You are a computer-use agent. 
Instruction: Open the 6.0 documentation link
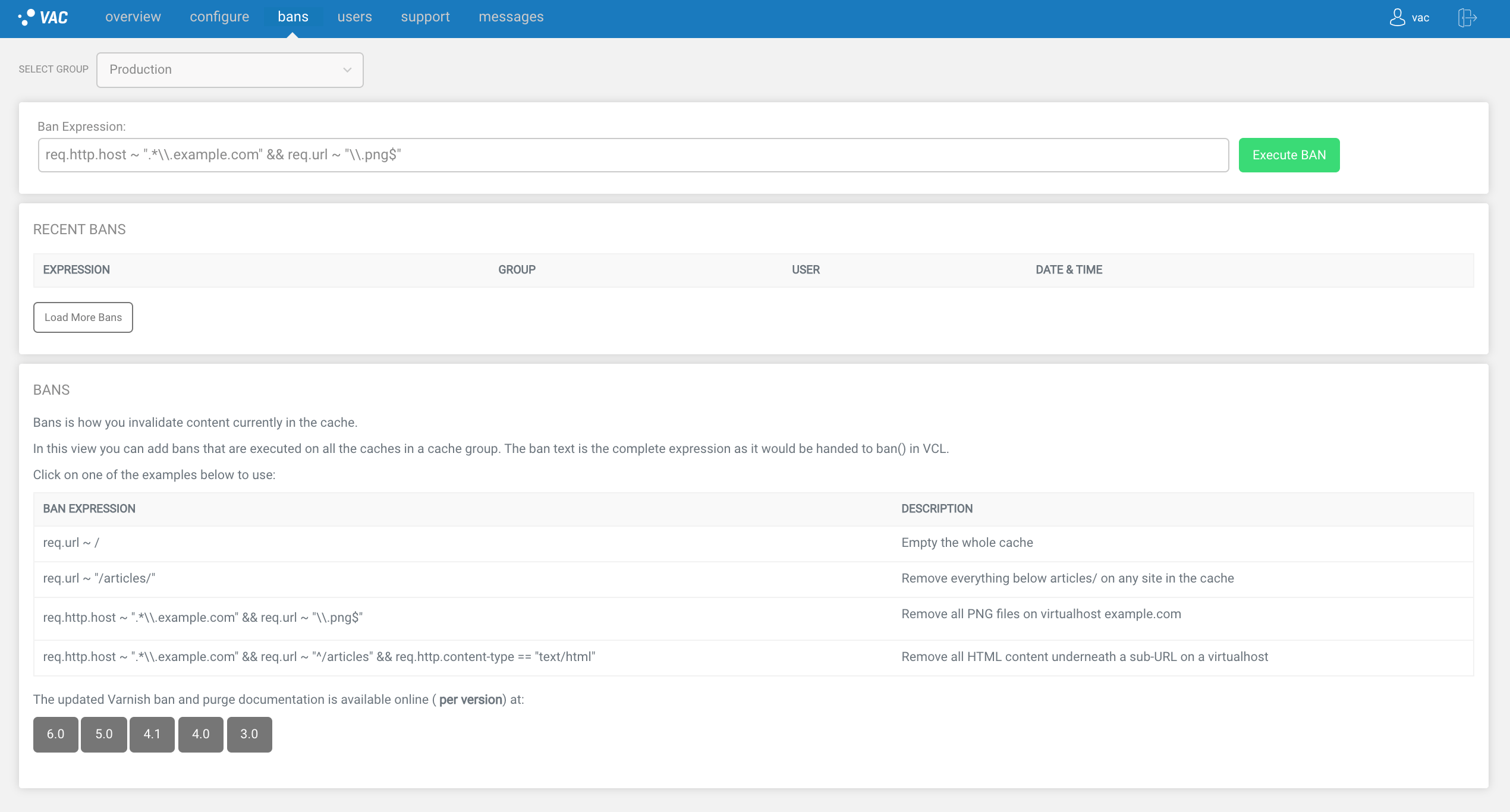pyautogui.click(x=55, y=734)
